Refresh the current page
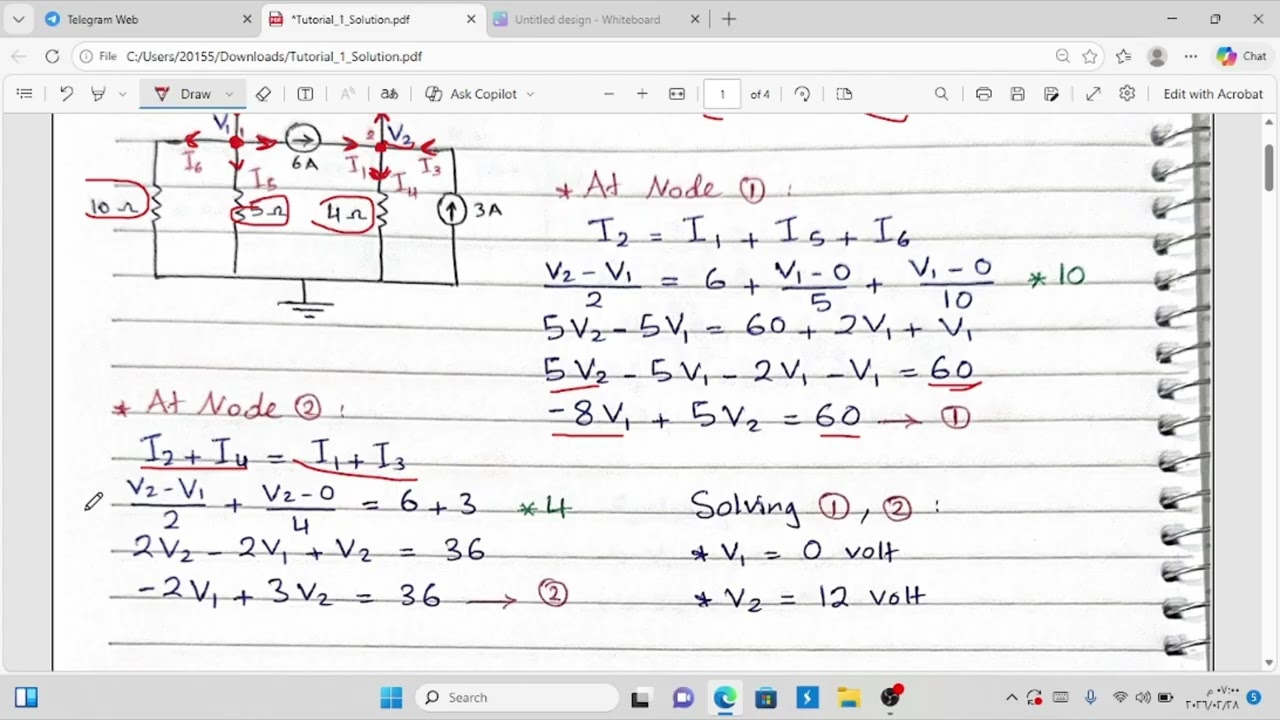1280x720 pixels. [x=52, y=57]
